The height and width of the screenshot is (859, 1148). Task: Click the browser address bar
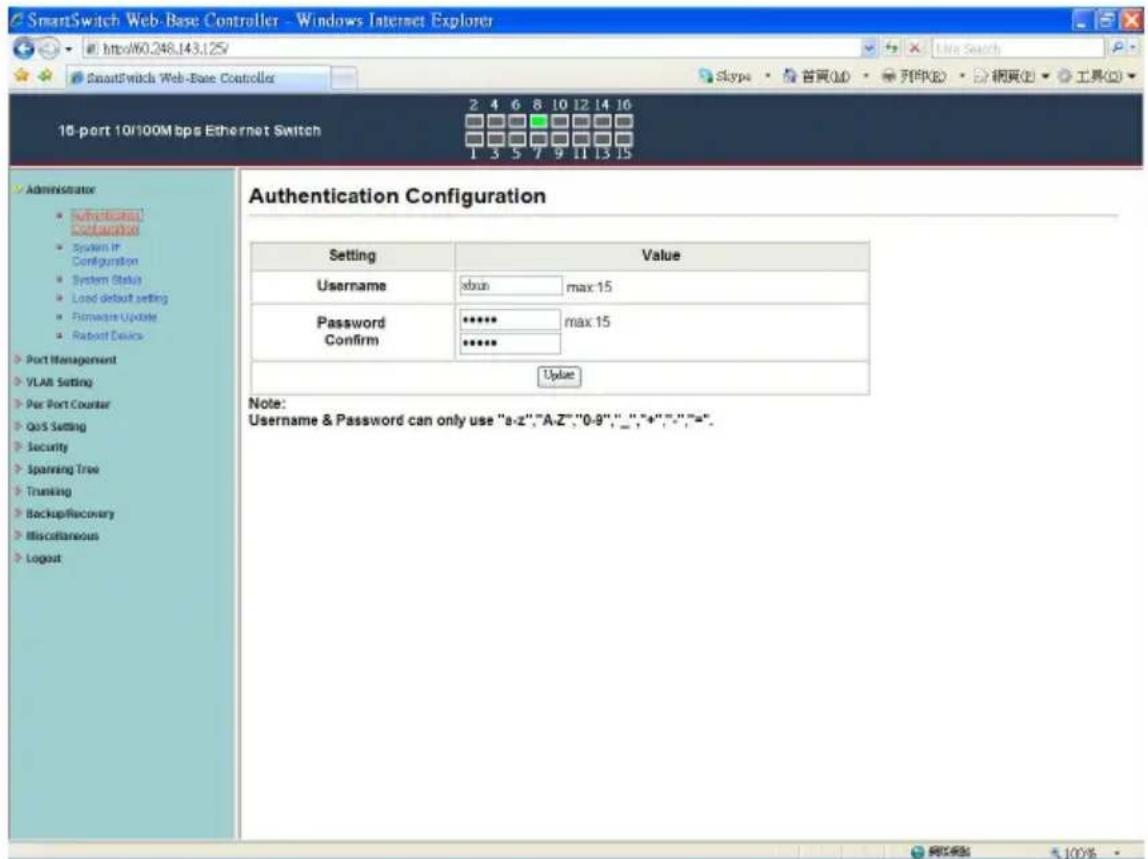point(472,49)
